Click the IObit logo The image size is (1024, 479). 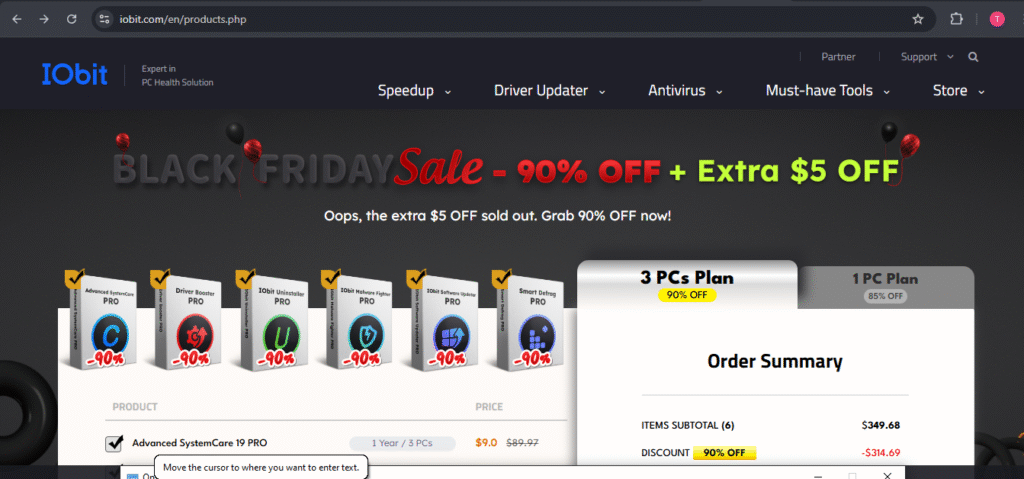[74, 74]
